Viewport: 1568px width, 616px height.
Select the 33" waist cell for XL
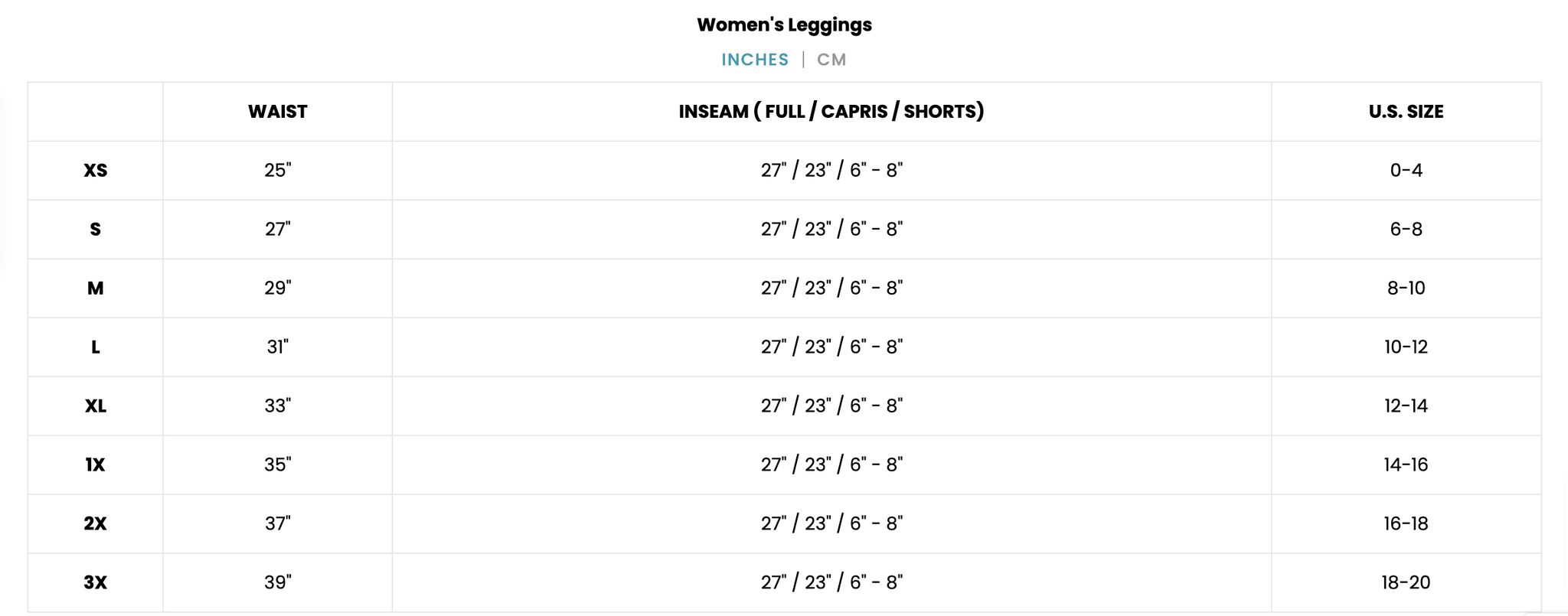click(278, 406)
